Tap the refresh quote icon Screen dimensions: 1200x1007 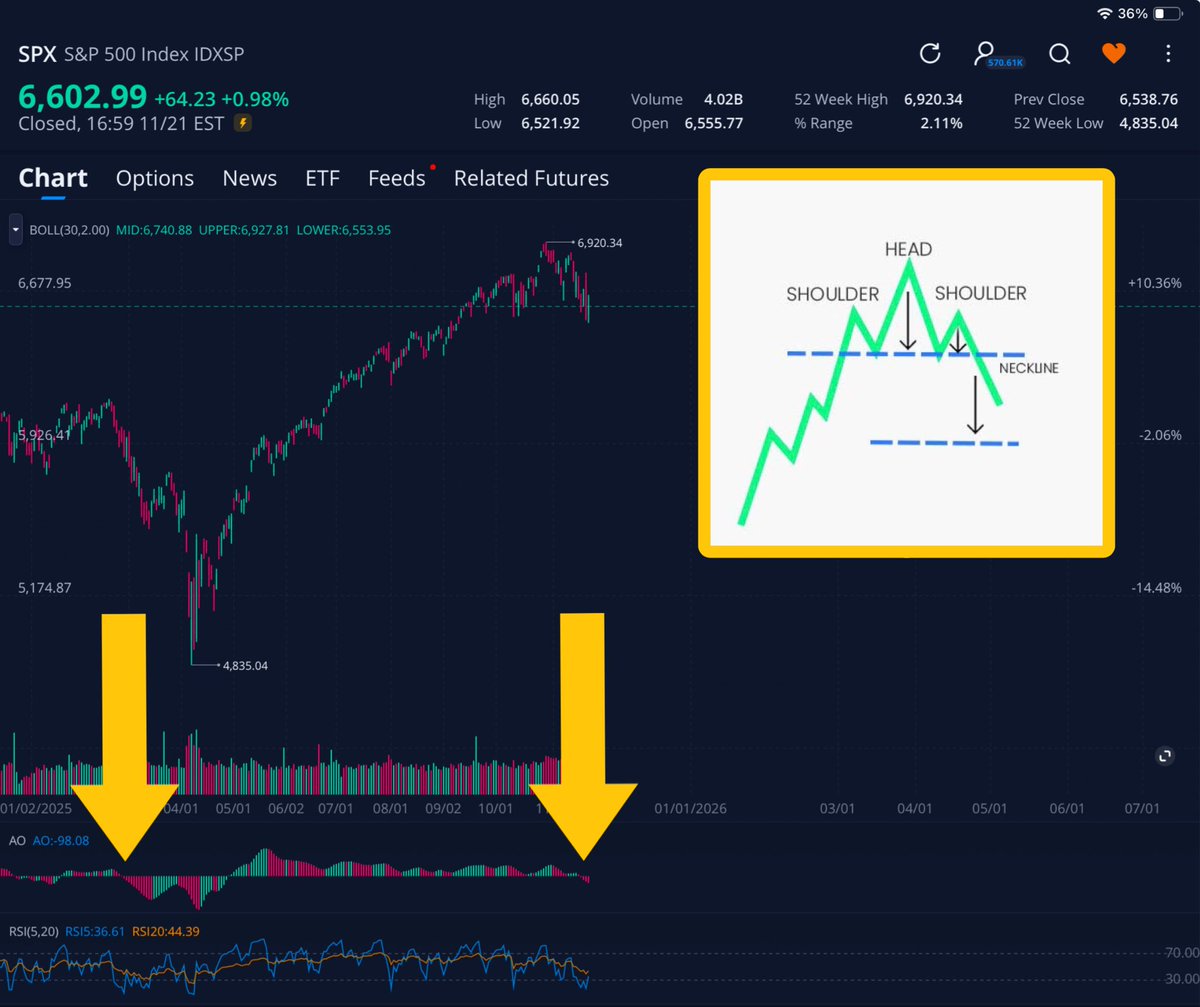[930, 53]
